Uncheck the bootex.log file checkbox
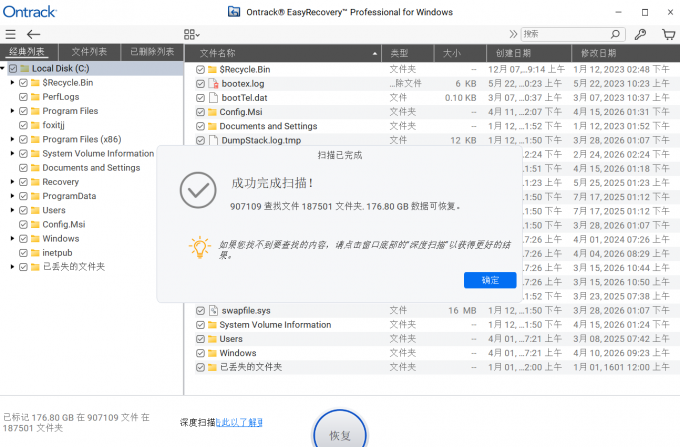This screenshot has height=447, width=680. (x=200, y=84)
